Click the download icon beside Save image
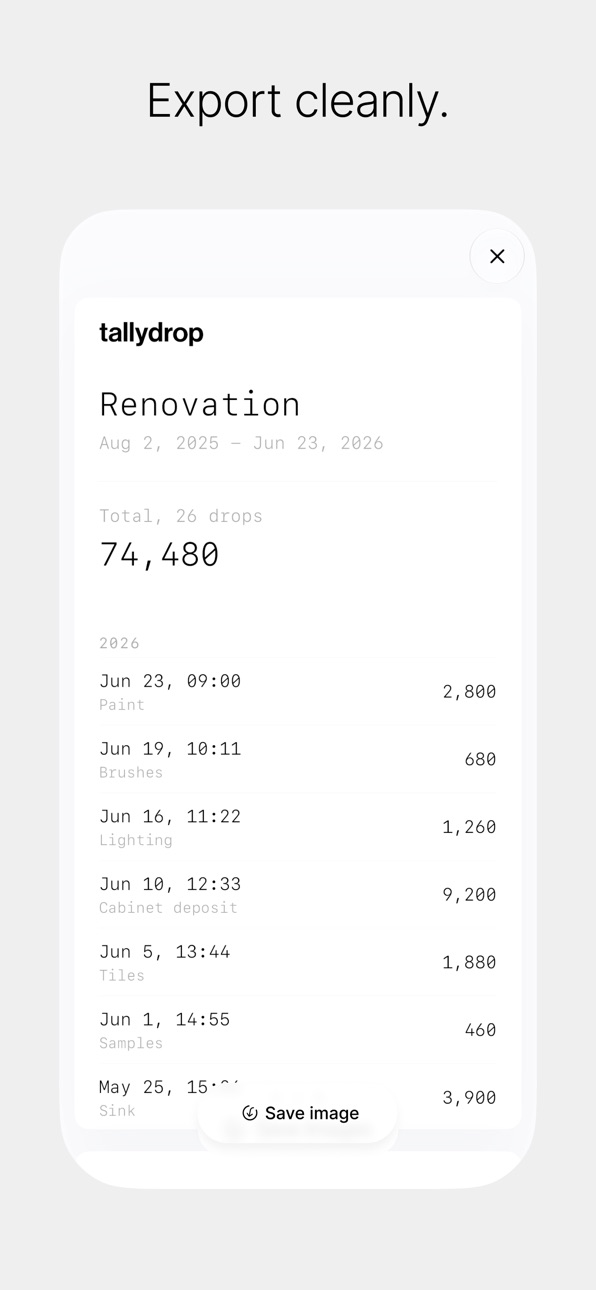The image size is (596, 1290). click(250, 1113)
